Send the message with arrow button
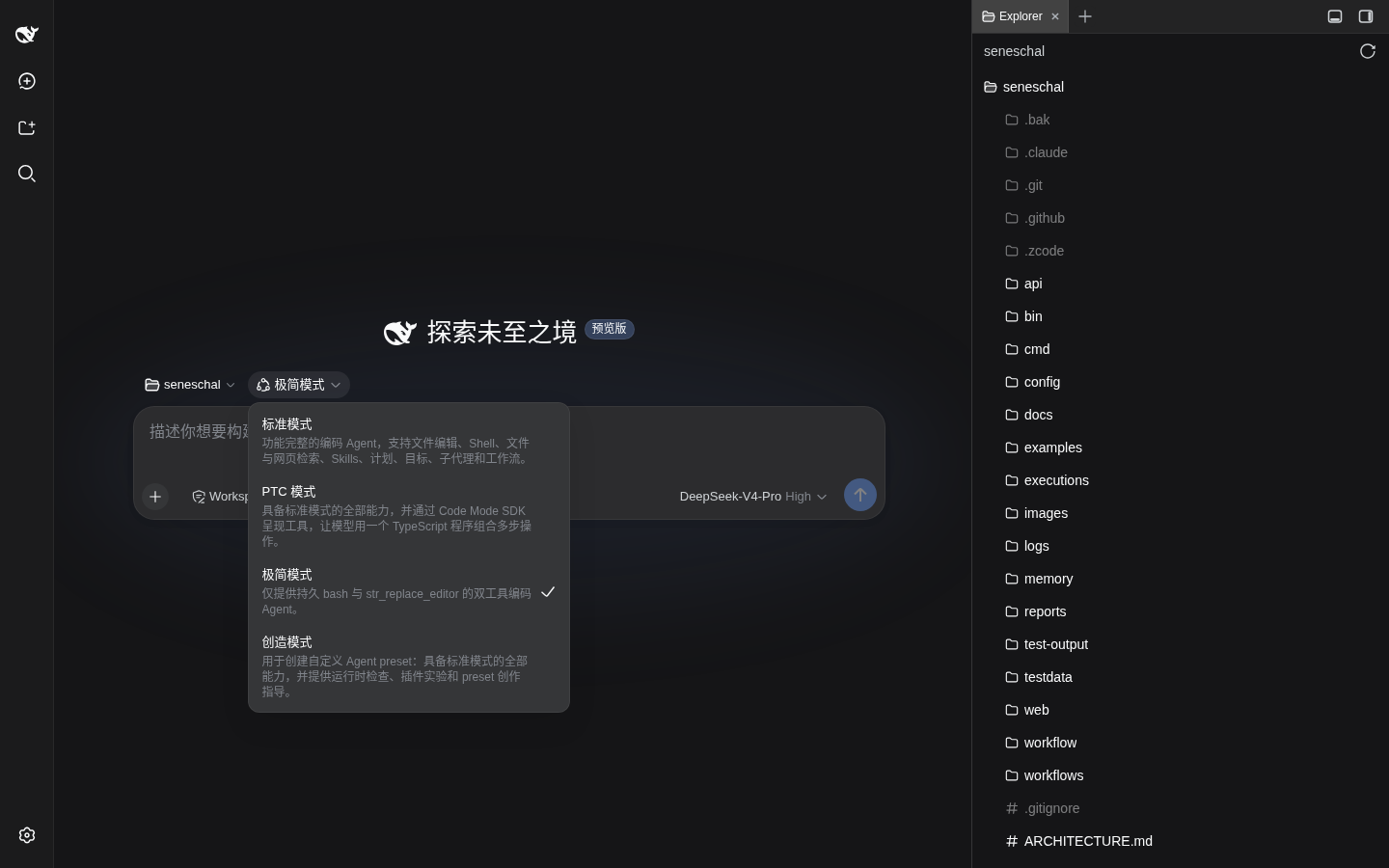The image size is (1389, 868). coord(860,496)
